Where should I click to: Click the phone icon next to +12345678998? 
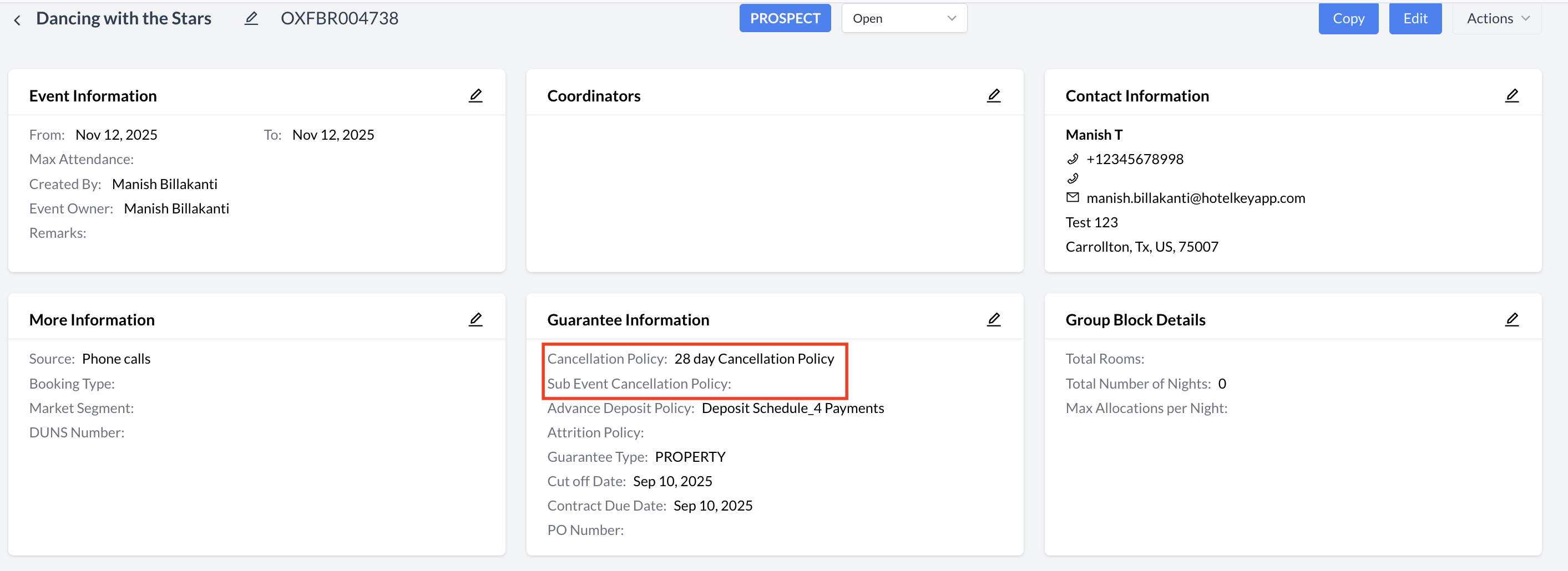[1073, 159]
